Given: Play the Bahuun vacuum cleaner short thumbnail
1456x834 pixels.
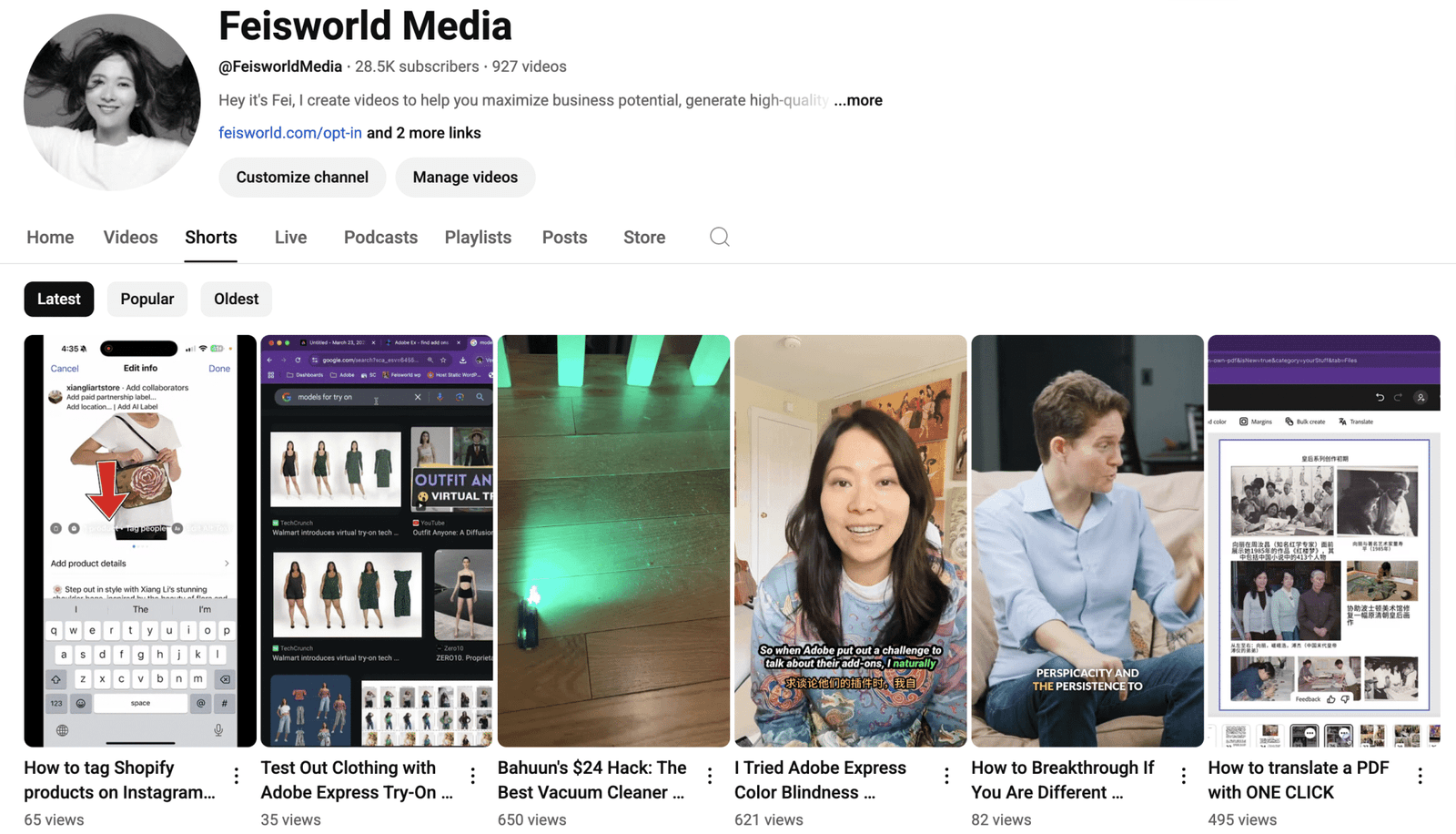Looking at the screenshot, I should (613, 541).
